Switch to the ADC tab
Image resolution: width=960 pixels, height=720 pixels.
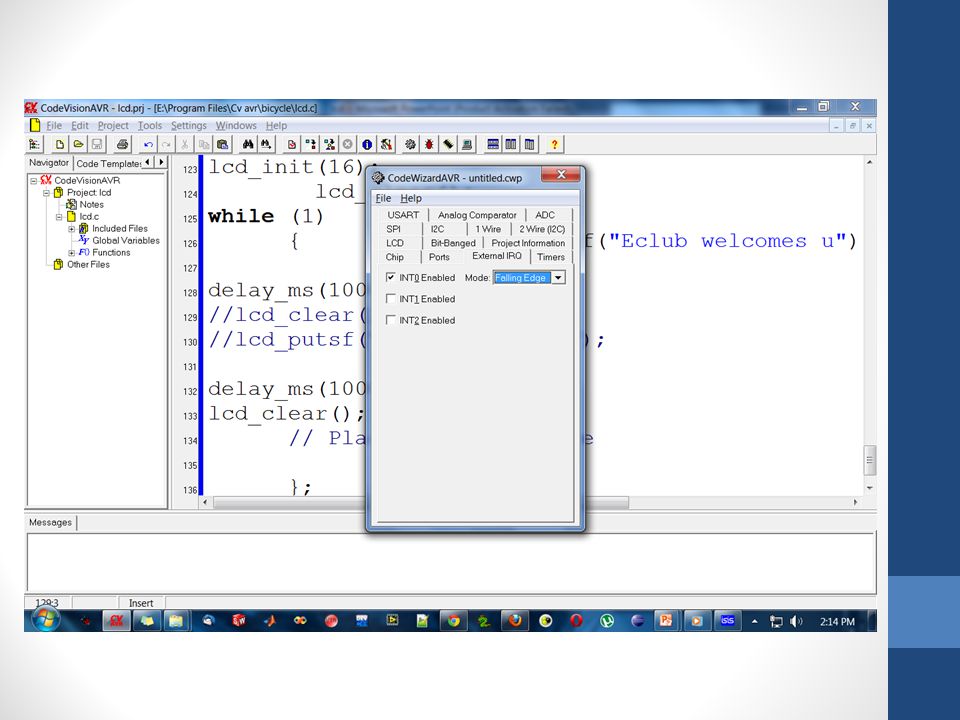point(545,215)
